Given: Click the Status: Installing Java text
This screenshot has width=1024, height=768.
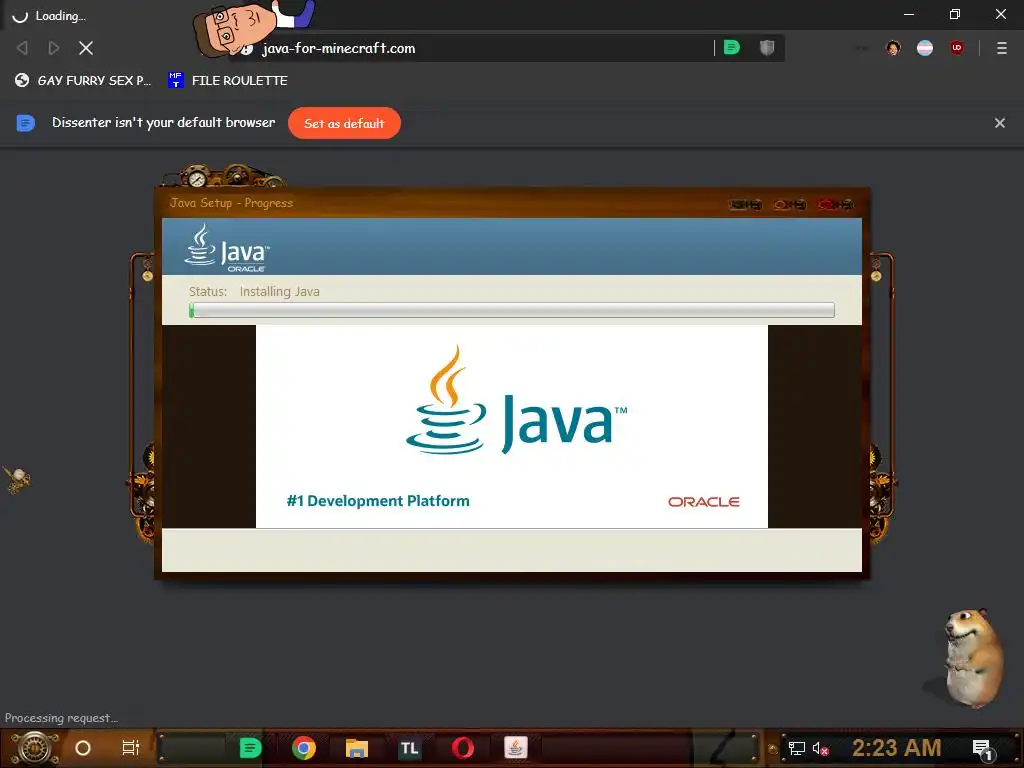Looking at the screenshot, I should coord(254,291).
